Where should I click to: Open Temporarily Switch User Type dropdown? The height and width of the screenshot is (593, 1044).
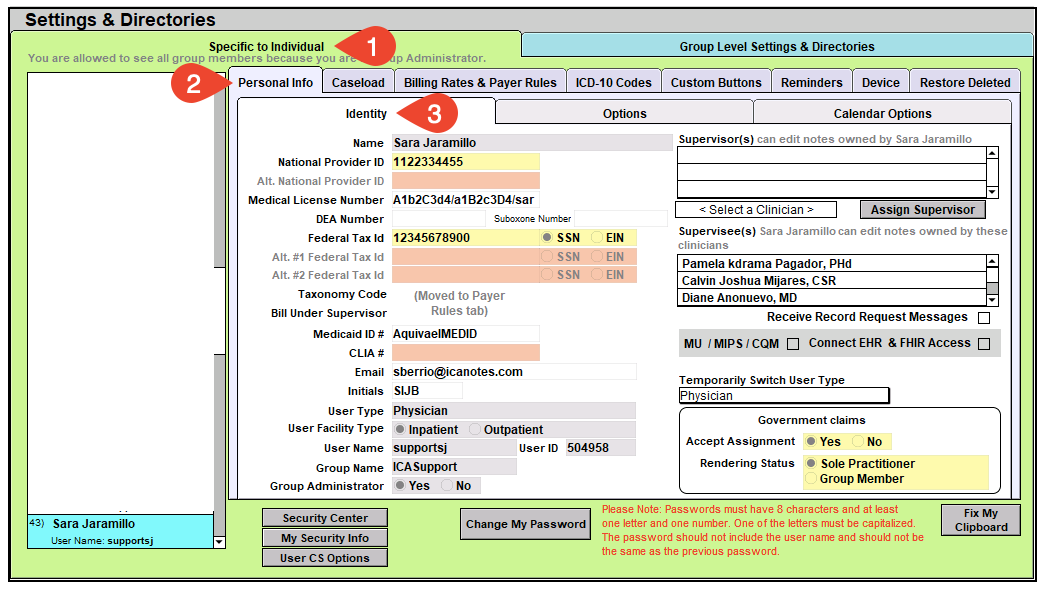783,396
